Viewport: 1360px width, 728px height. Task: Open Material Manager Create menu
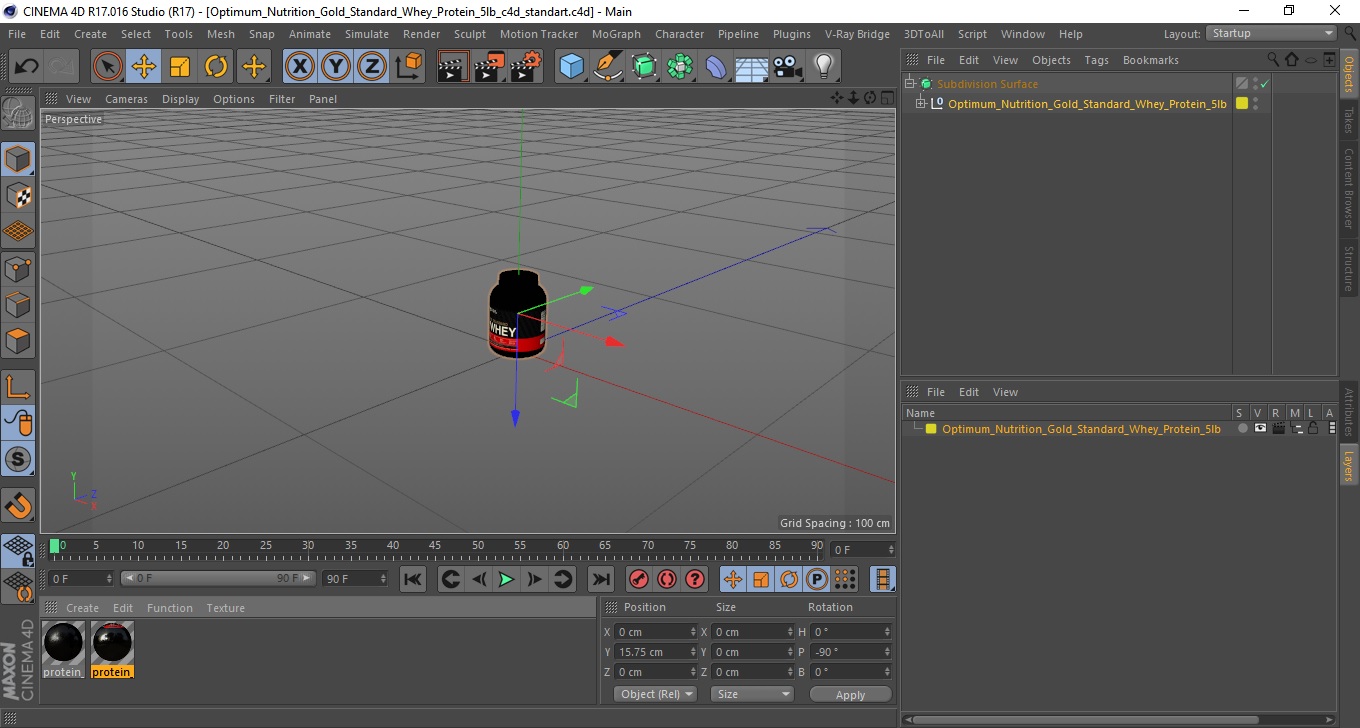click(x=82, y=608)
